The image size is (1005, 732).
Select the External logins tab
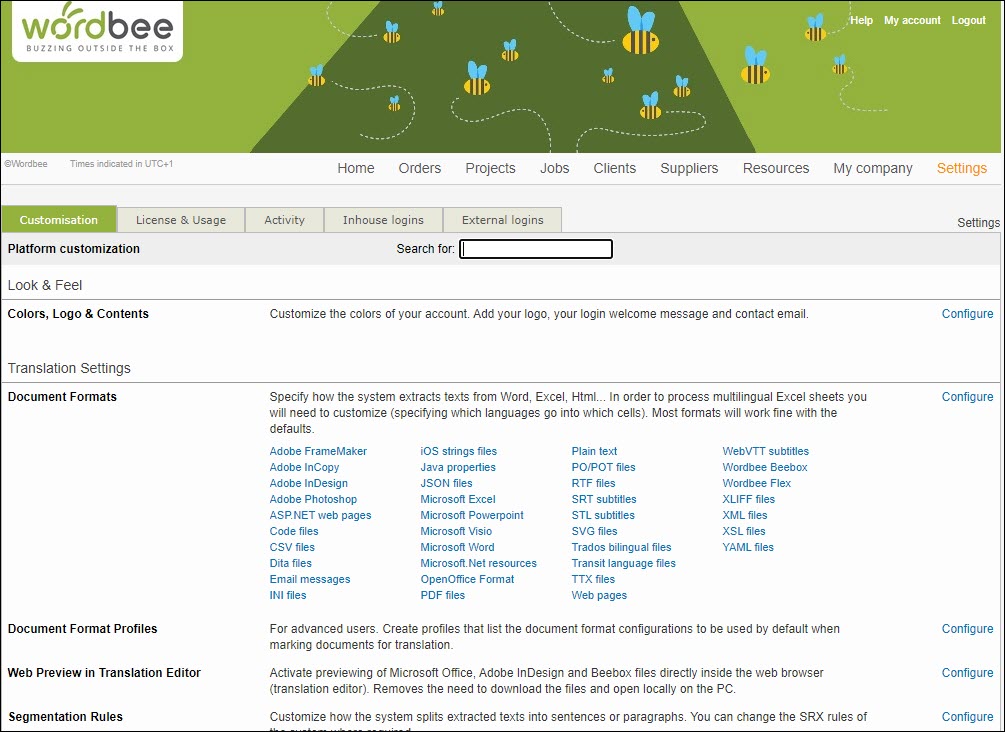[503, 220]
